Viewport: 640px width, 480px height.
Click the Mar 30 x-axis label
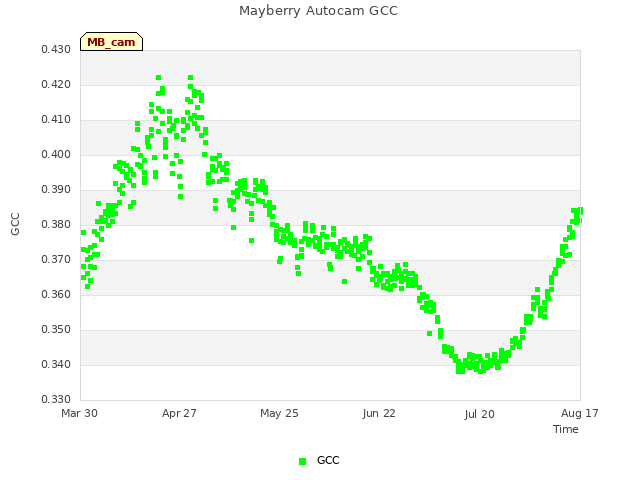[79, 413]
